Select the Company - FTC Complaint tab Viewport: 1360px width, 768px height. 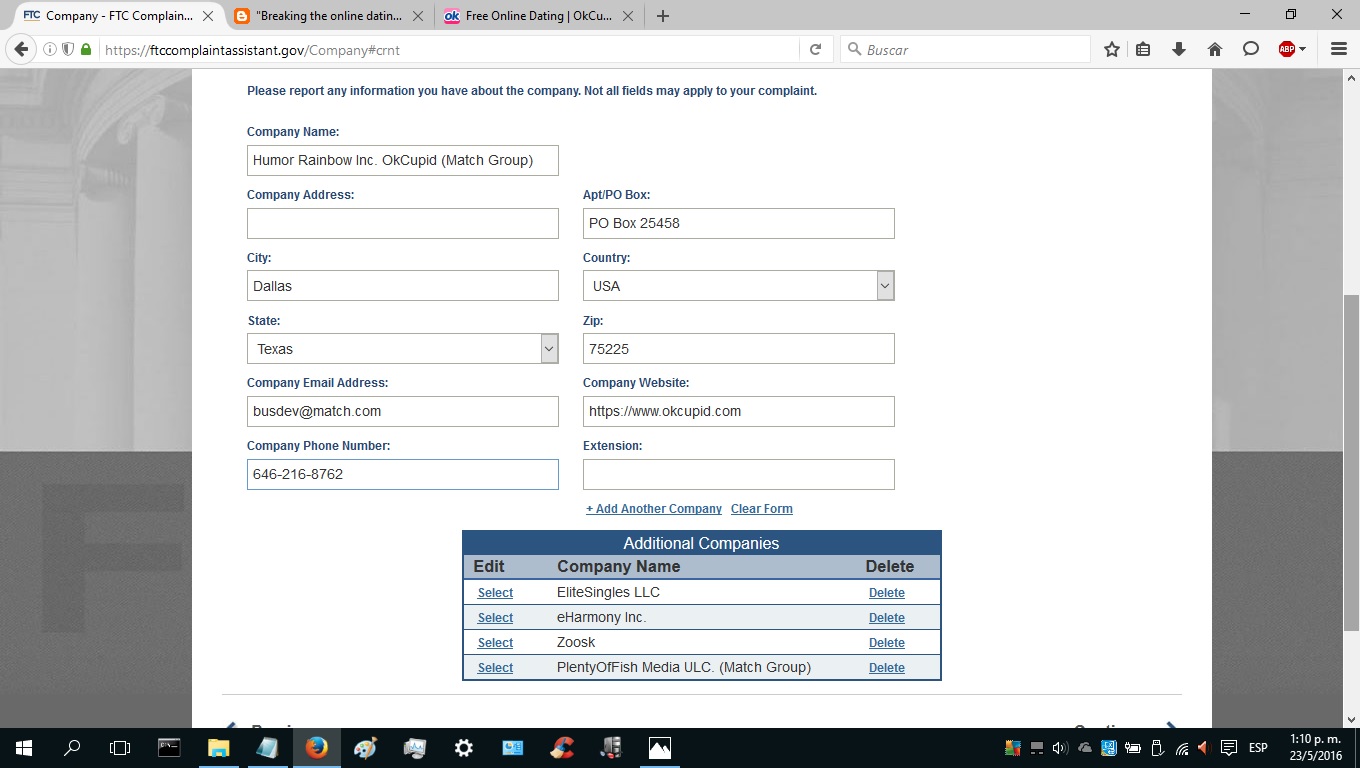pos(119,16)
